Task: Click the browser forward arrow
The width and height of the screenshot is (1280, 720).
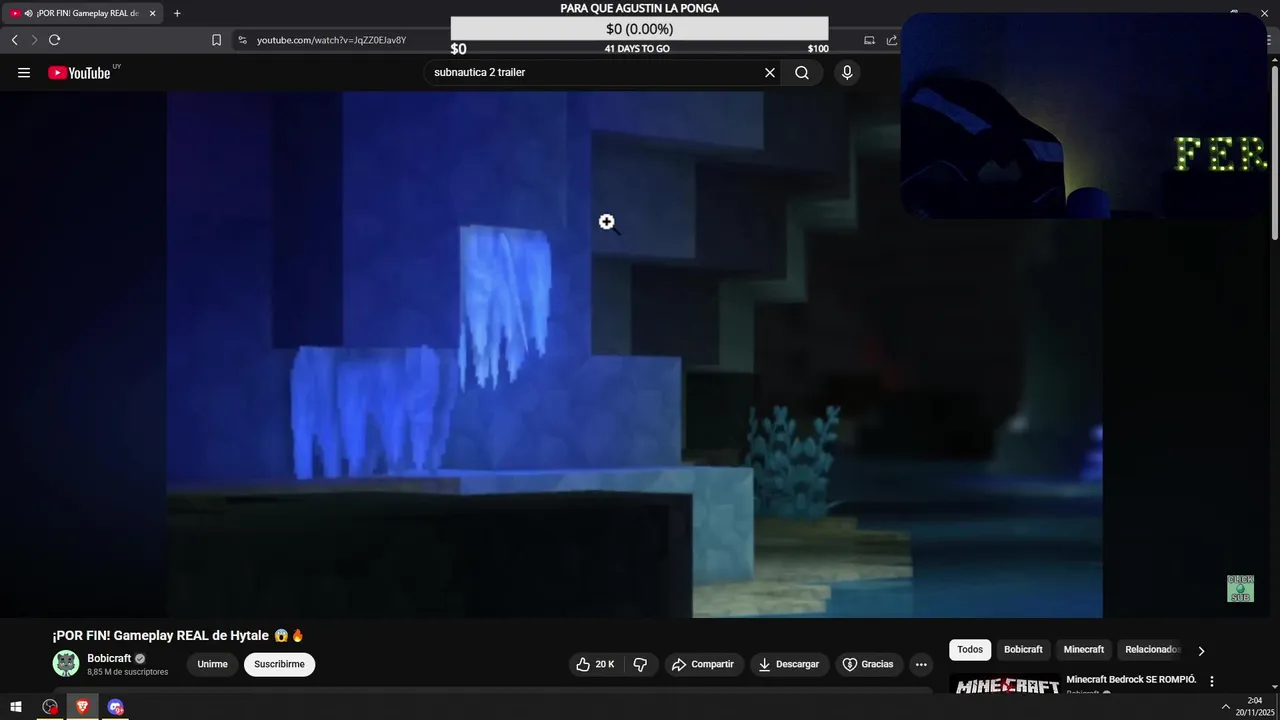Action: pos(34,40)
